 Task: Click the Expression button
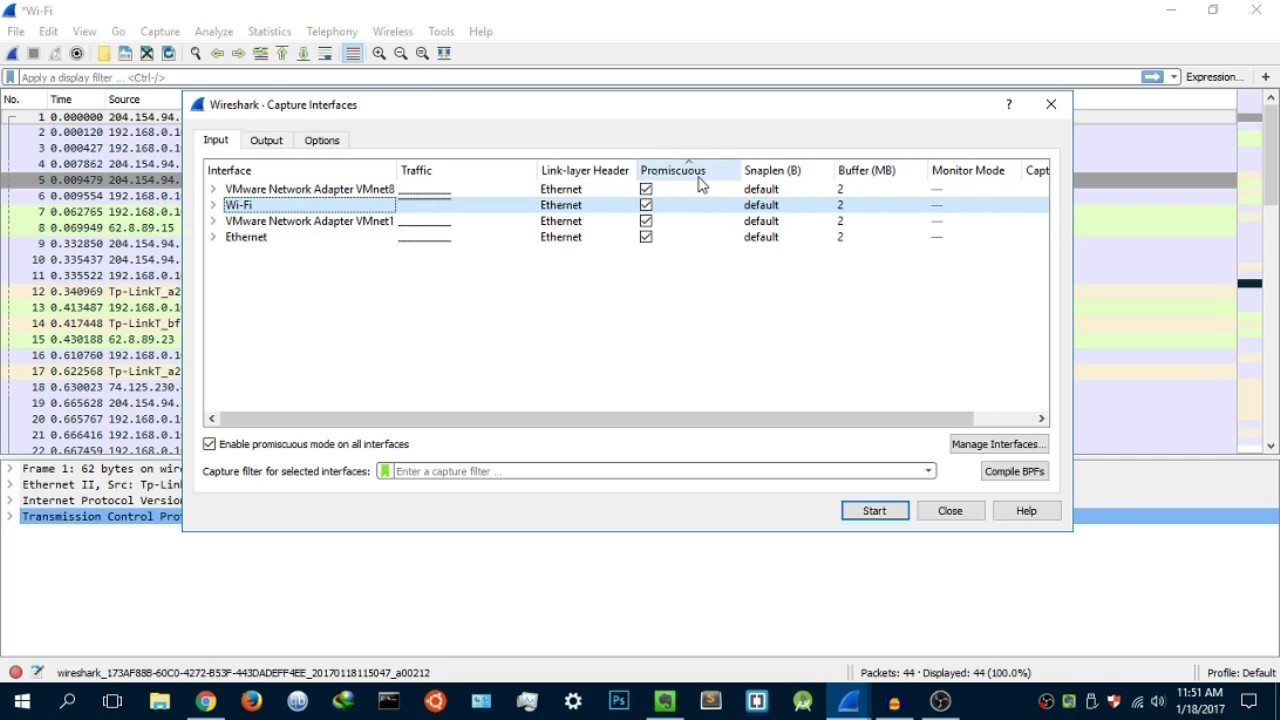(x=1215, y=77)
